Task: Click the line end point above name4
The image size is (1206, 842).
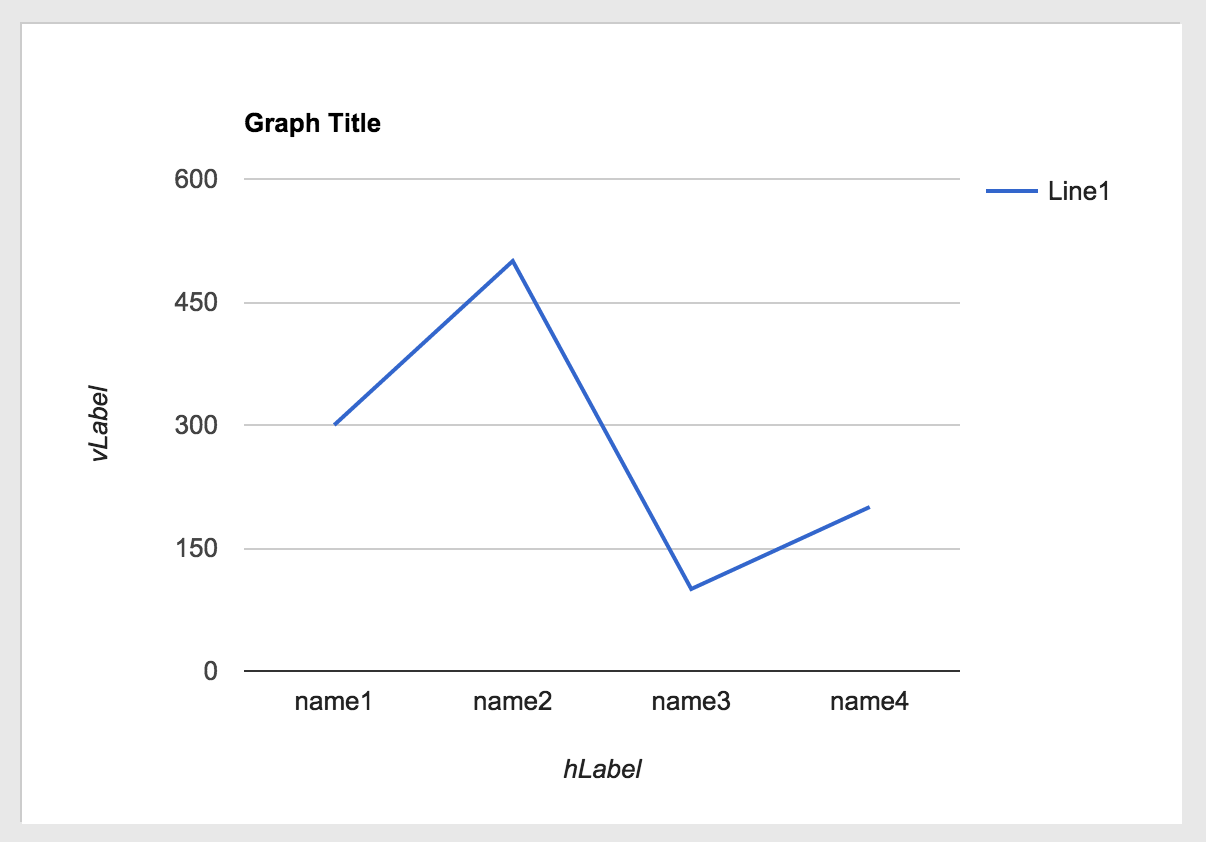Action: point(869,507)
